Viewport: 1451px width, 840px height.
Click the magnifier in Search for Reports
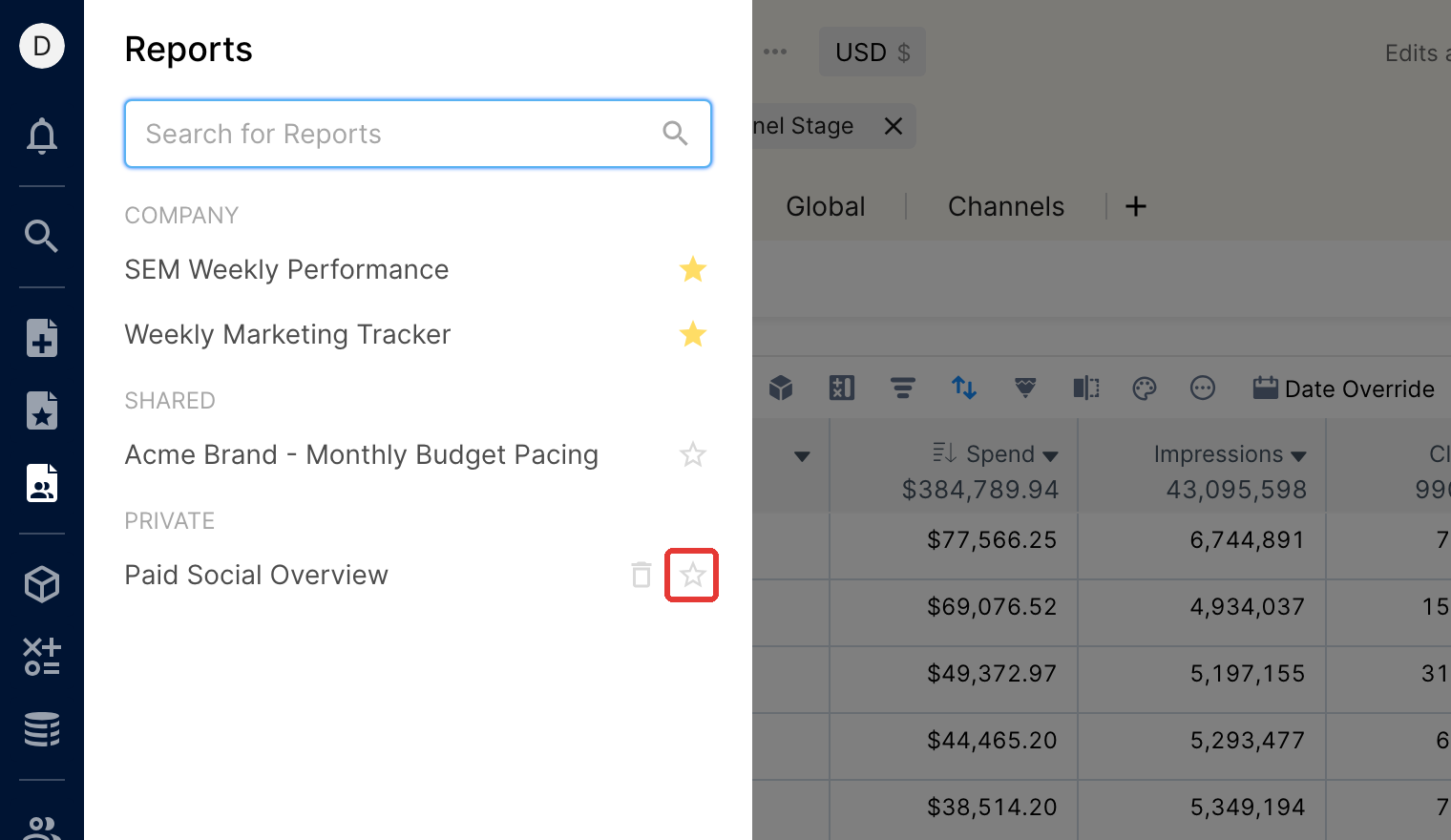pos(675,134)
